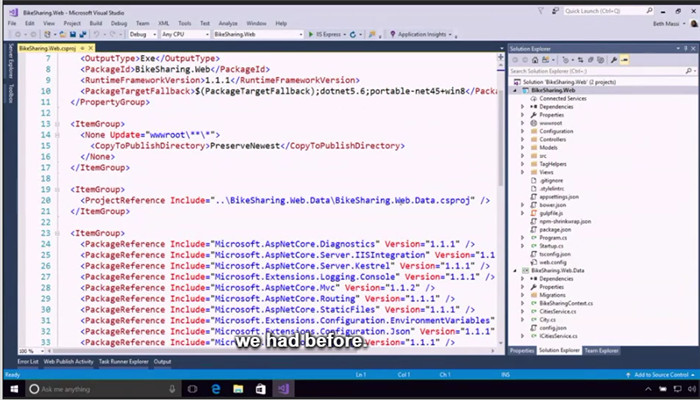
Task: Click the Solution Explorer Home icon
Action: click(535, 60)
